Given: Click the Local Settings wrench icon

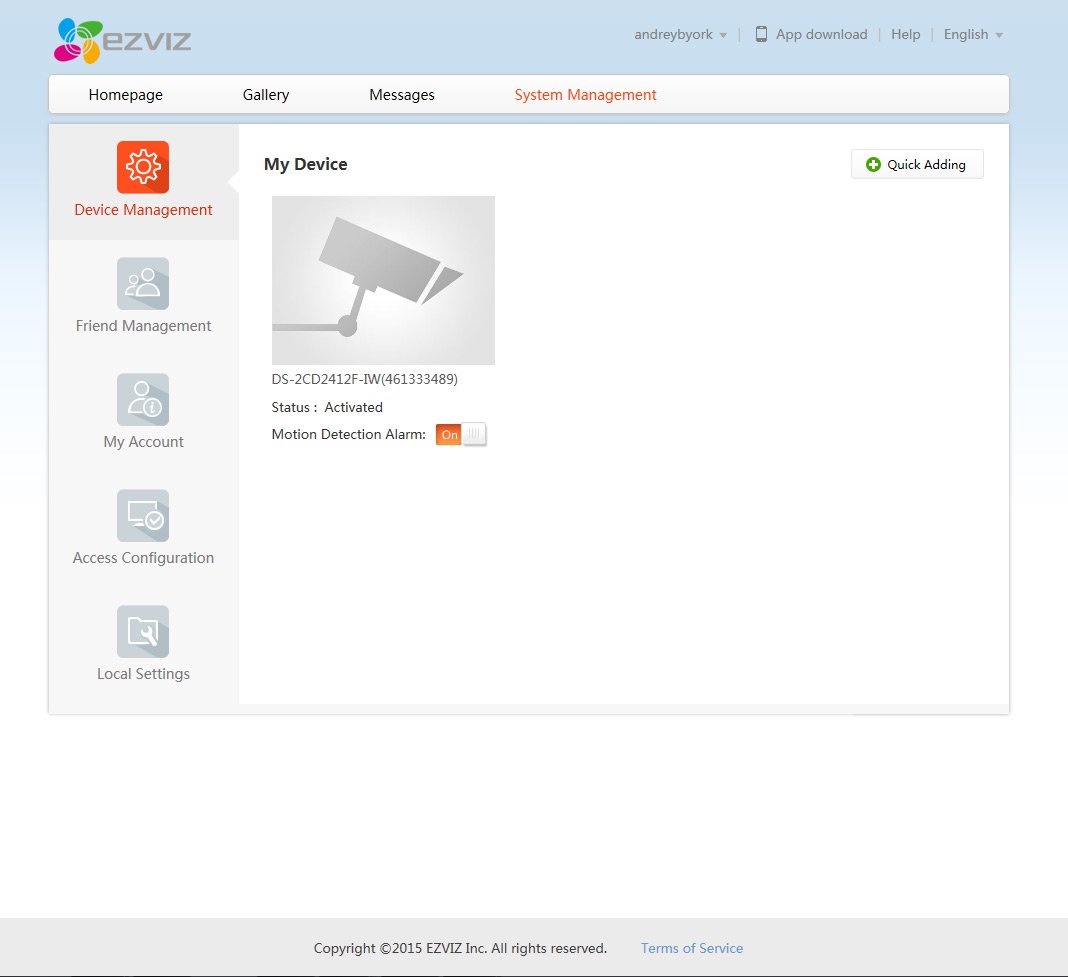Looking at the screenshot, I should click(x=143, y=631).
